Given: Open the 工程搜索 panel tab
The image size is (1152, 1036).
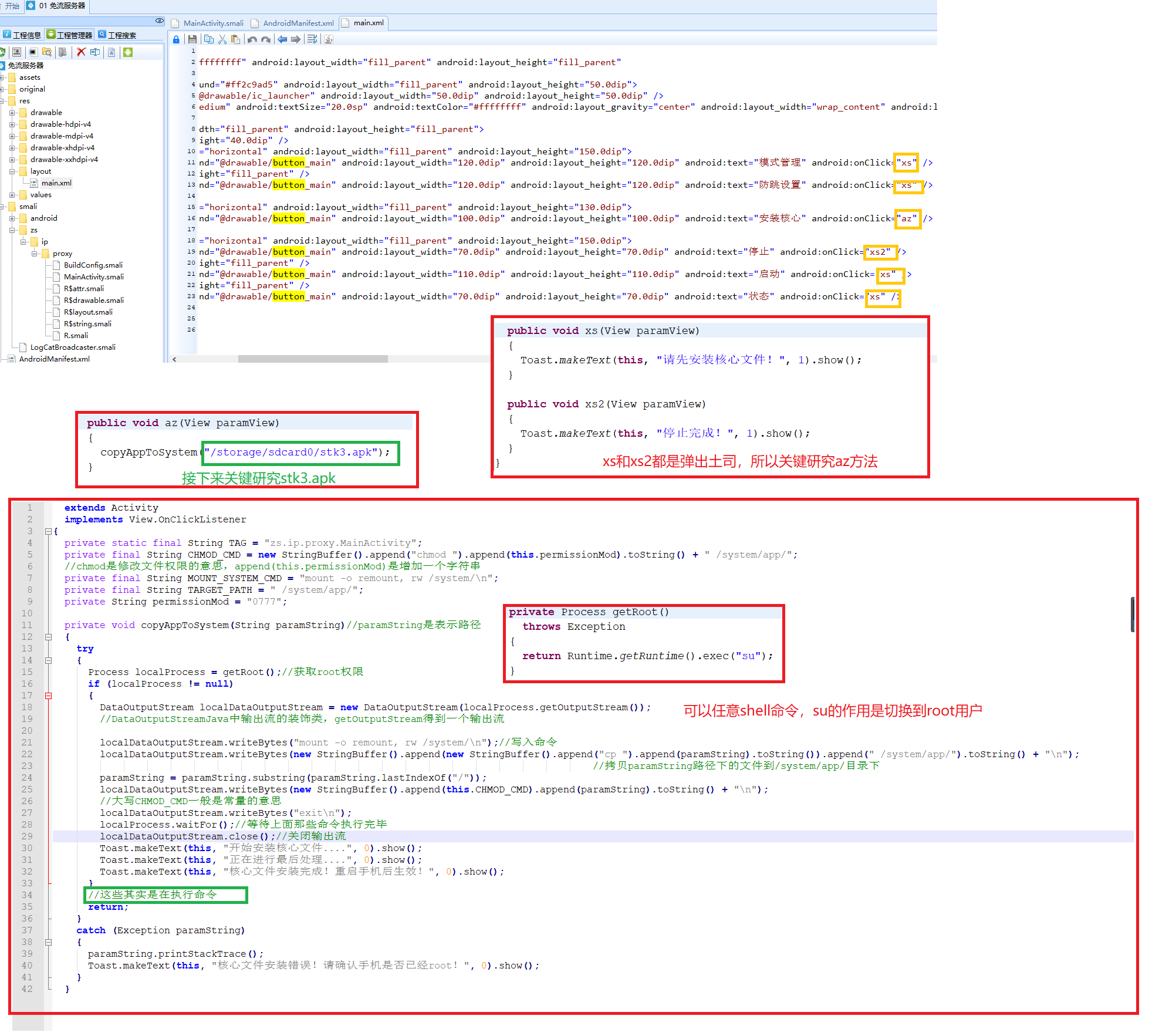Looking at the screenshot, I should [x=117, y=35].
